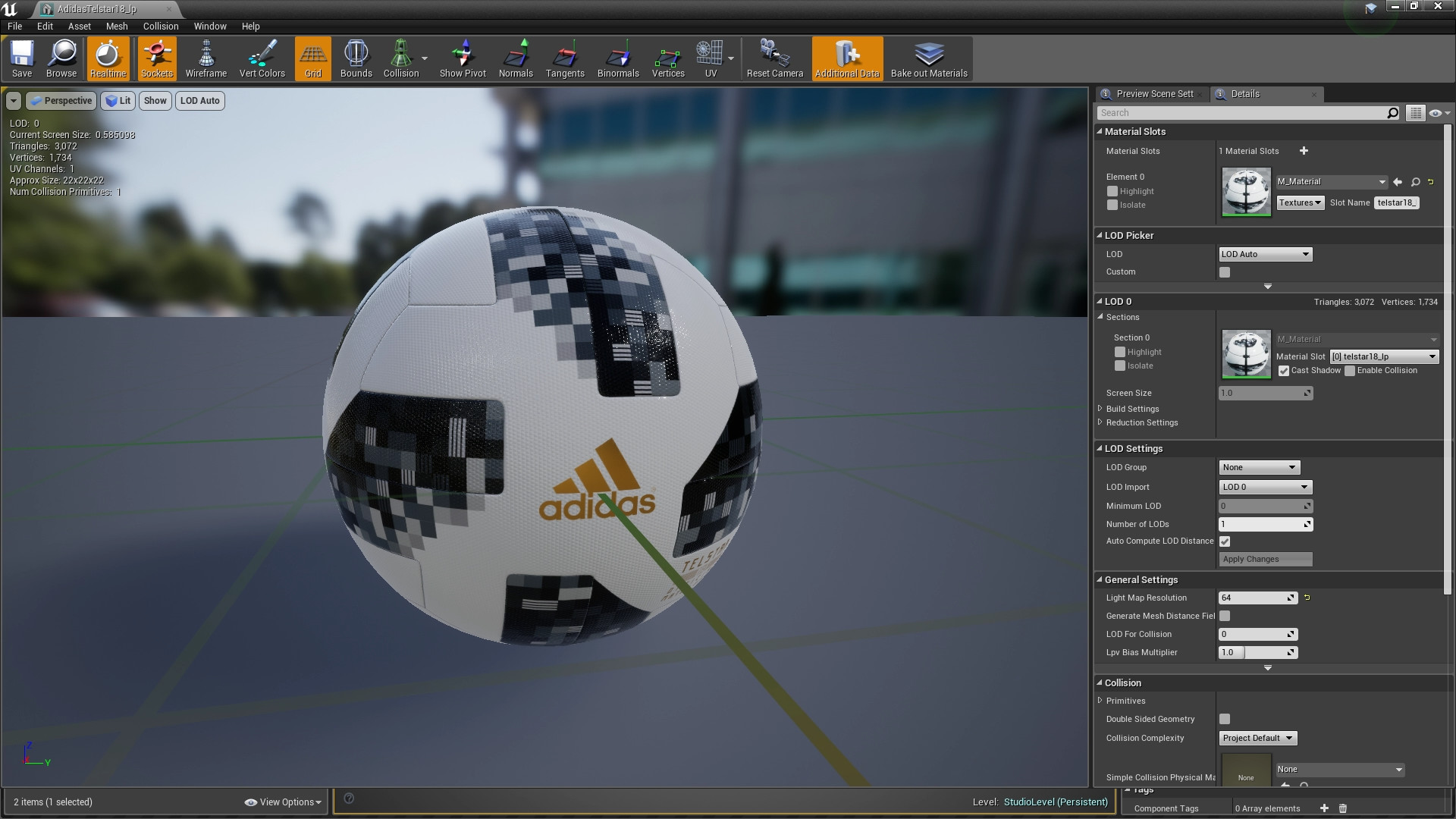1456x819 pixels.
Task: Click Apply Changes button
Action: pyautogui.click(x=1266, y=559)
